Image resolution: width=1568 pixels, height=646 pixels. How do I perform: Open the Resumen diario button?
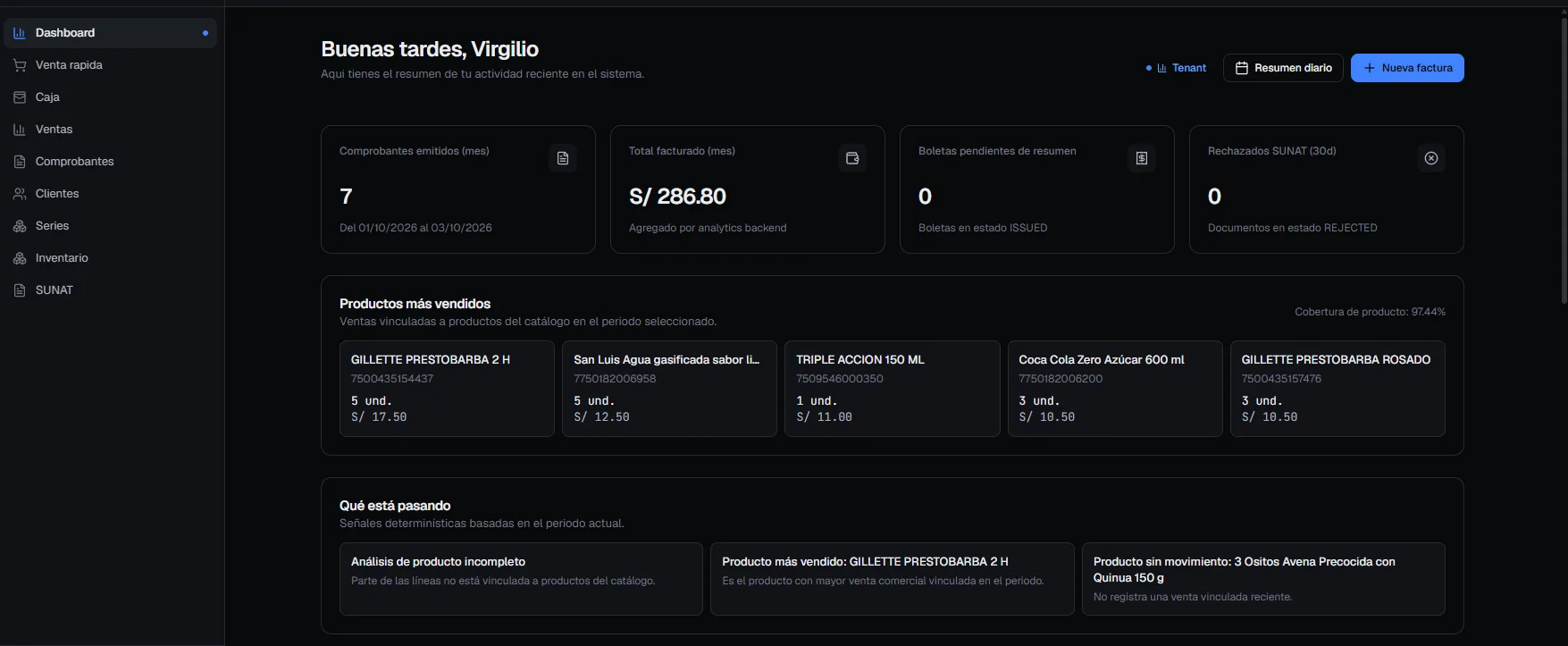click(x=1283, y=68)
